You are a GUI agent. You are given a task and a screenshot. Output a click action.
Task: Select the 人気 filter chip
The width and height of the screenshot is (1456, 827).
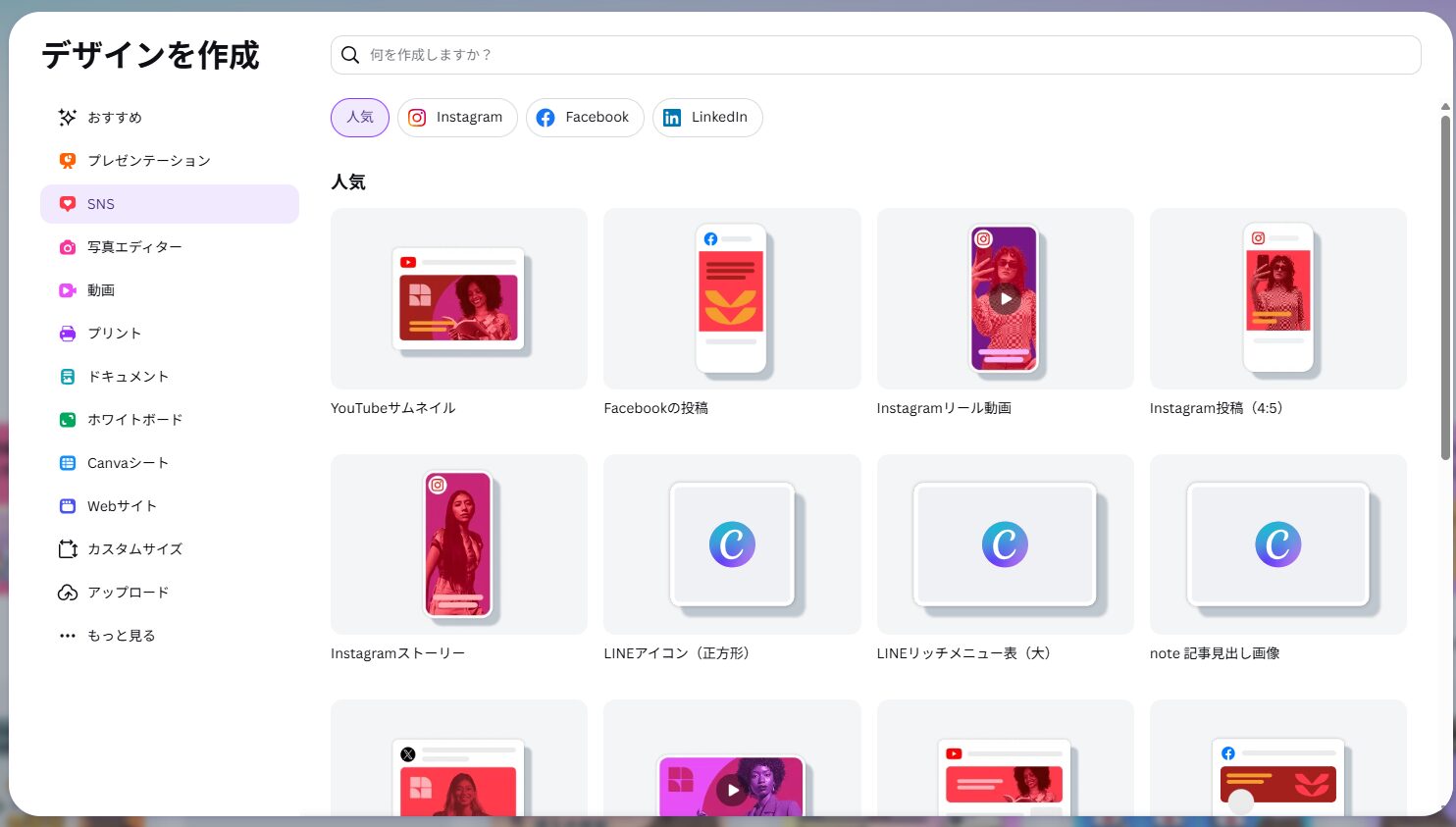coord(360,118)
